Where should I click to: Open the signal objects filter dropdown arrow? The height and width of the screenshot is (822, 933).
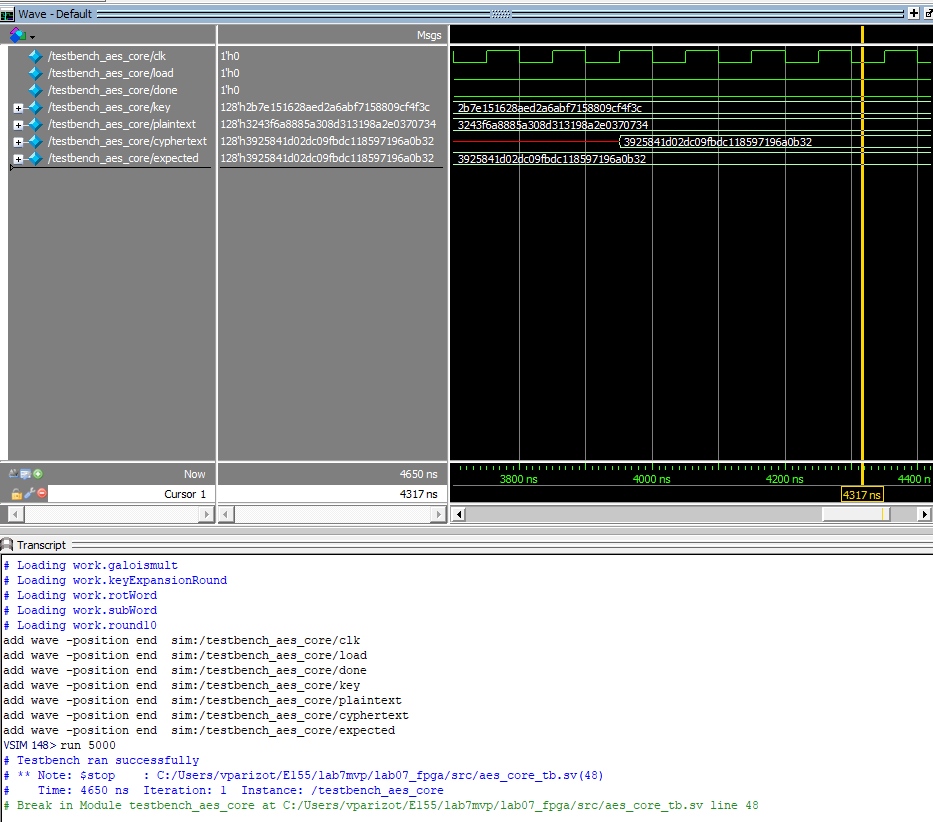(x=32, y=37)
